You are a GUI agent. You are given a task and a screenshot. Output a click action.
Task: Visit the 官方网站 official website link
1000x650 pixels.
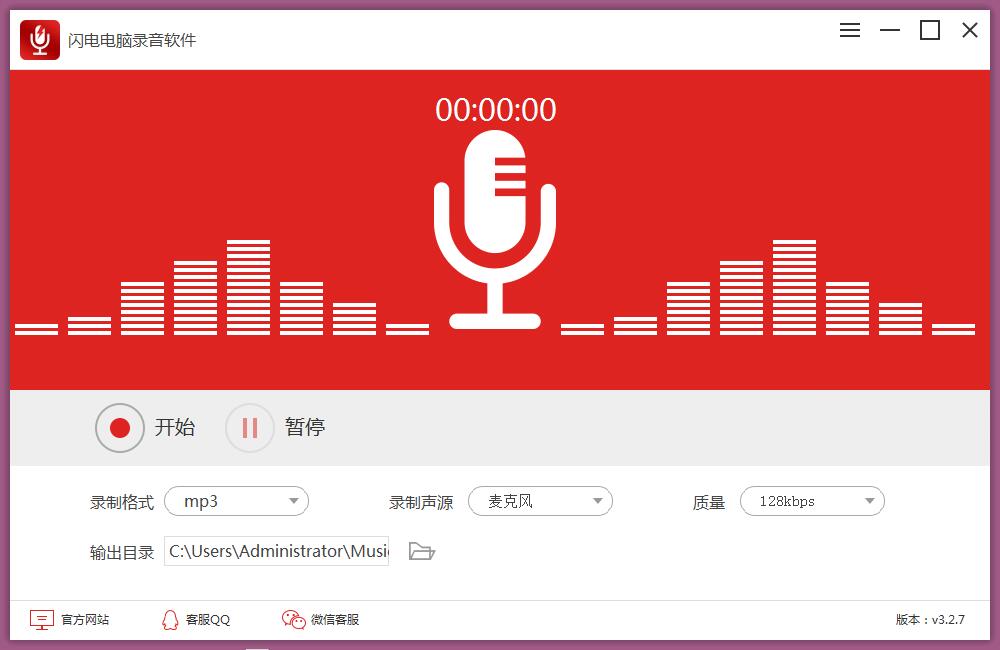coord(85,619)
